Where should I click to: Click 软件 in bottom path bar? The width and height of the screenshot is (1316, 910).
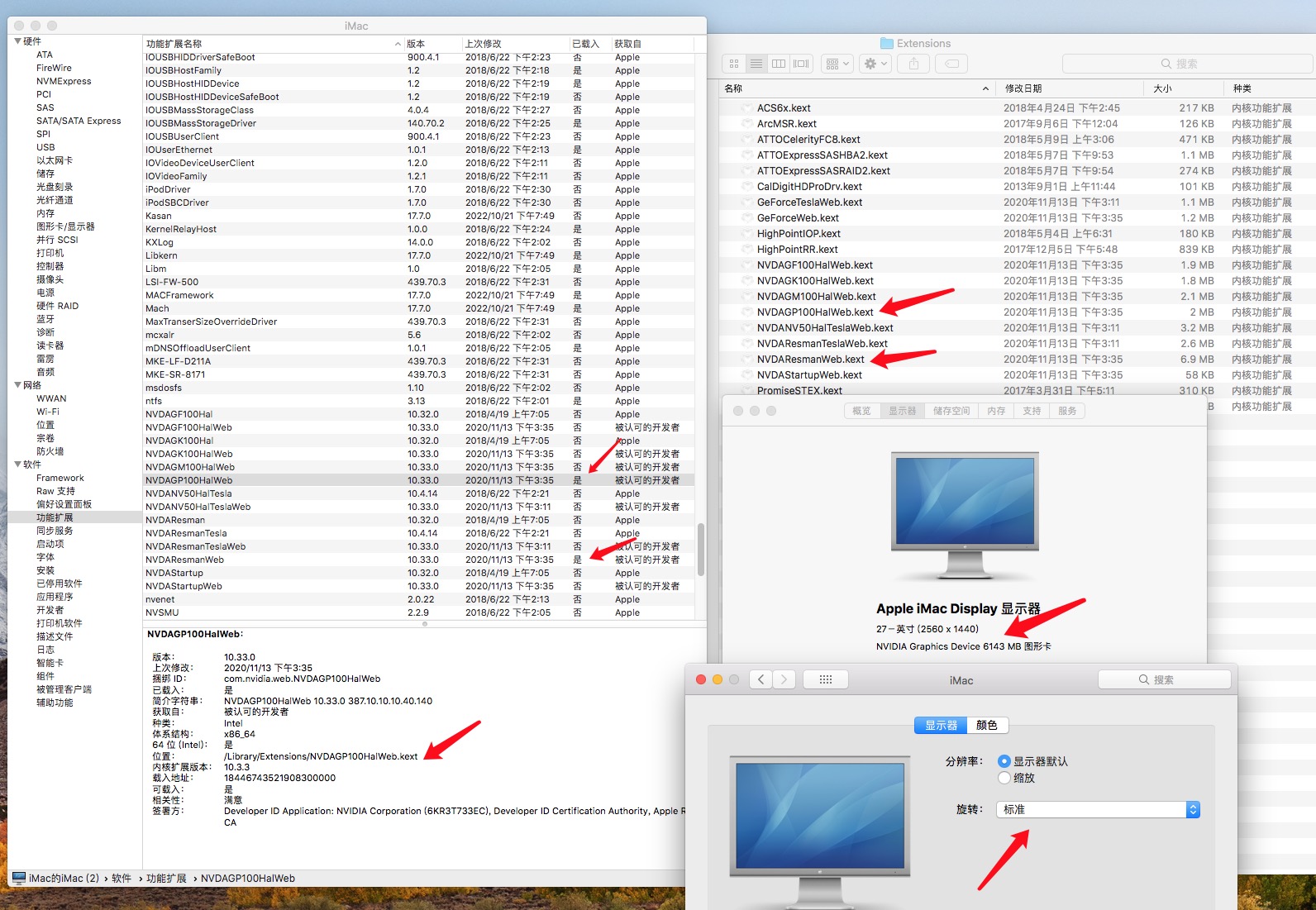click(x=122, y=879)
